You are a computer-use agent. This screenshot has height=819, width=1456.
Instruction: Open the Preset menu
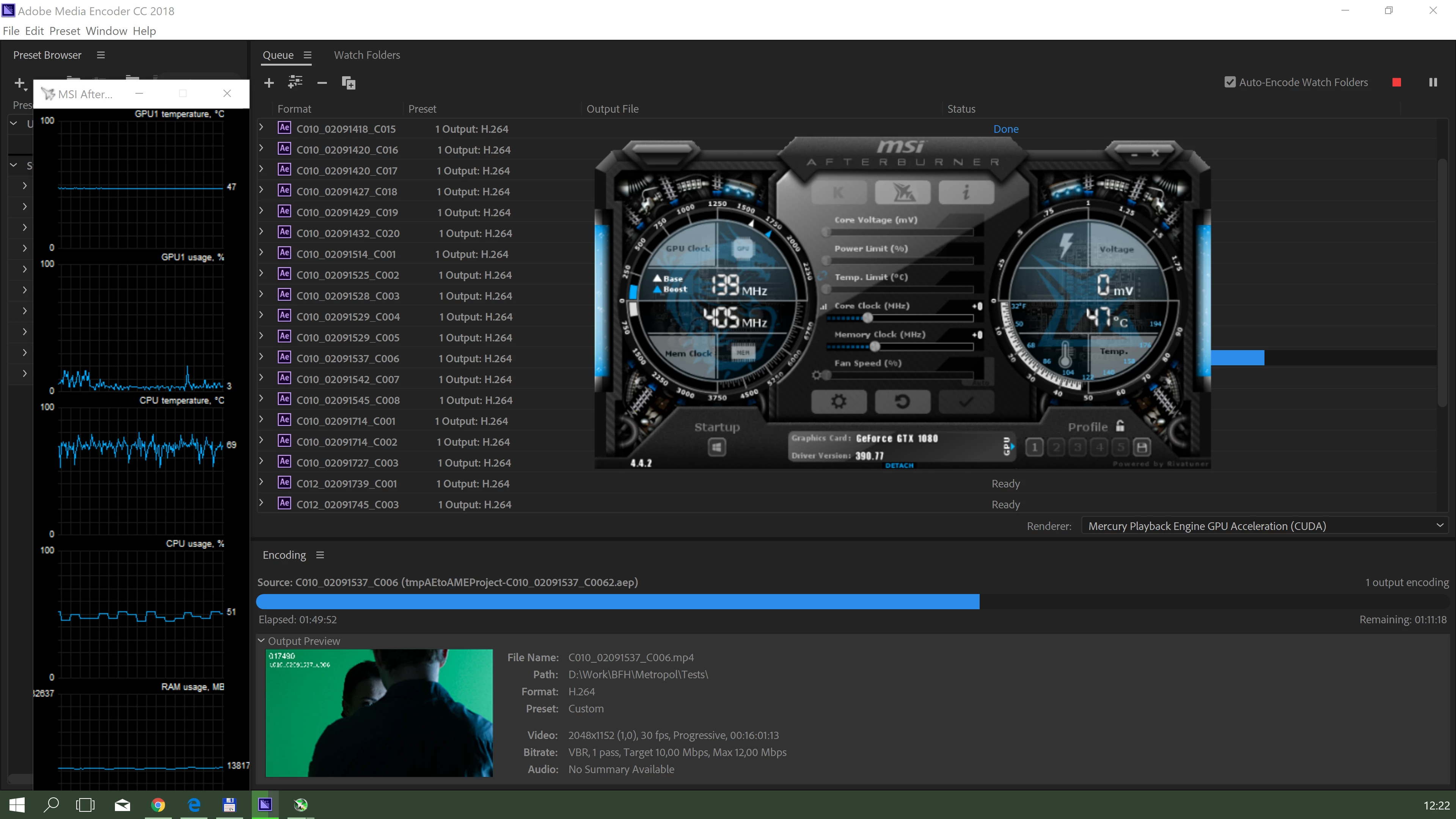click(64, 31)
